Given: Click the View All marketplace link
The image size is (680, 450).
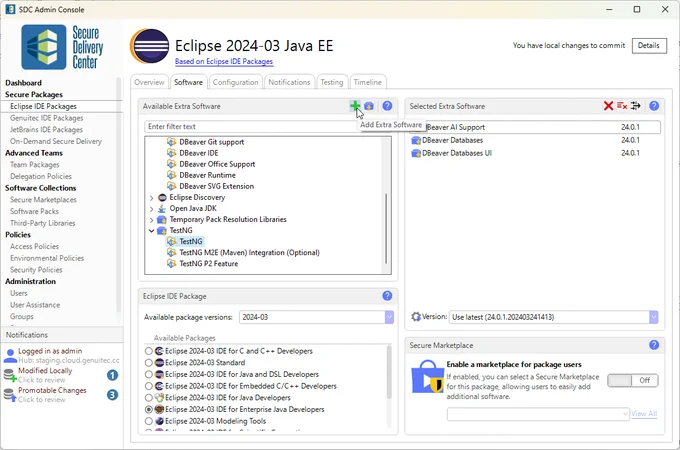Looking at the screenshot, I should 644,414.
